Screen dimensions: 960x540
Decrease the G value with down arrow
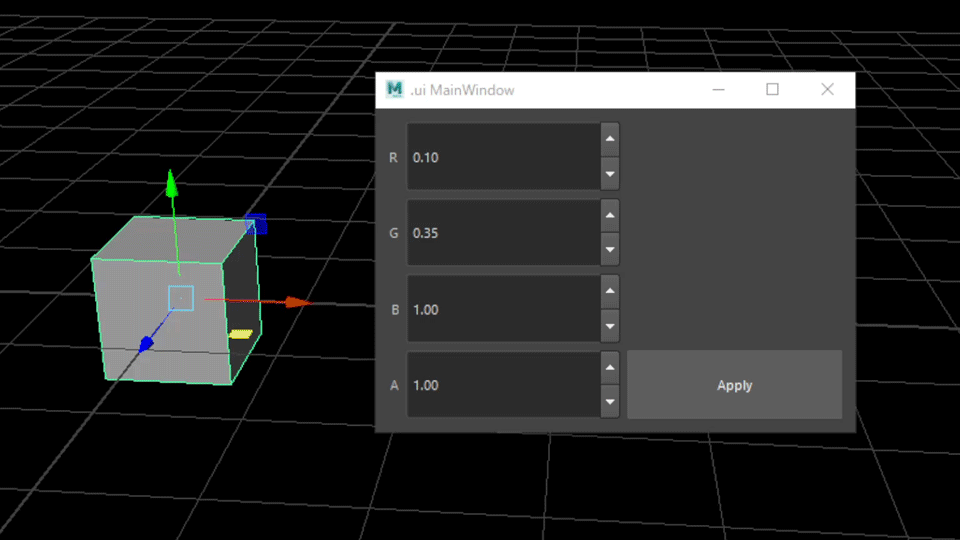click(610, 250)
